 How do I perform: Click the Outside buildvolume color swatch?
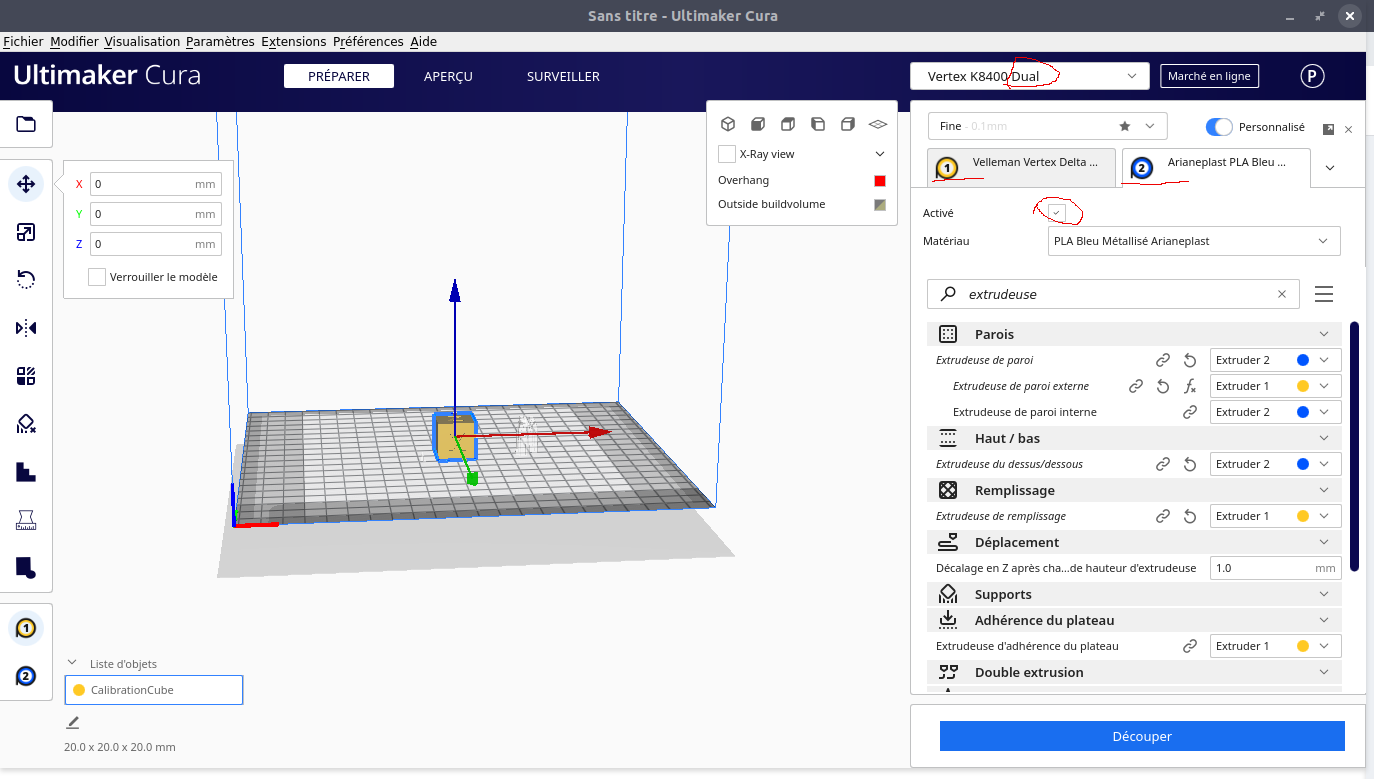pos(880,205)
